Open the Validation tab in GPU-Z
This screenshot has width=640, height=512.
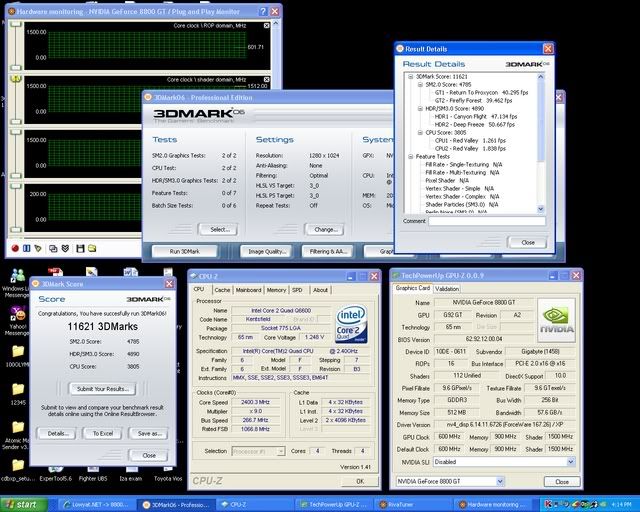pyautogui.click(x=447, y=288)
